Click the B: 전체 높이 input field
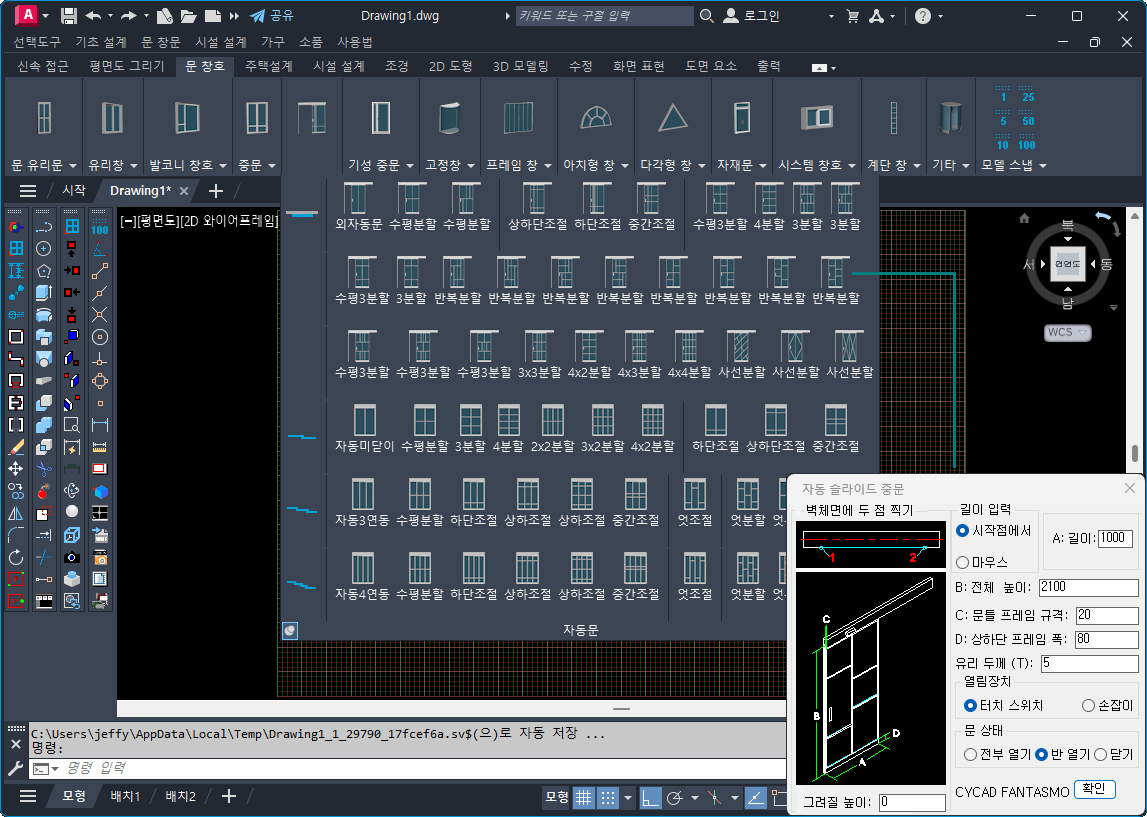 tap(1088, 588)
